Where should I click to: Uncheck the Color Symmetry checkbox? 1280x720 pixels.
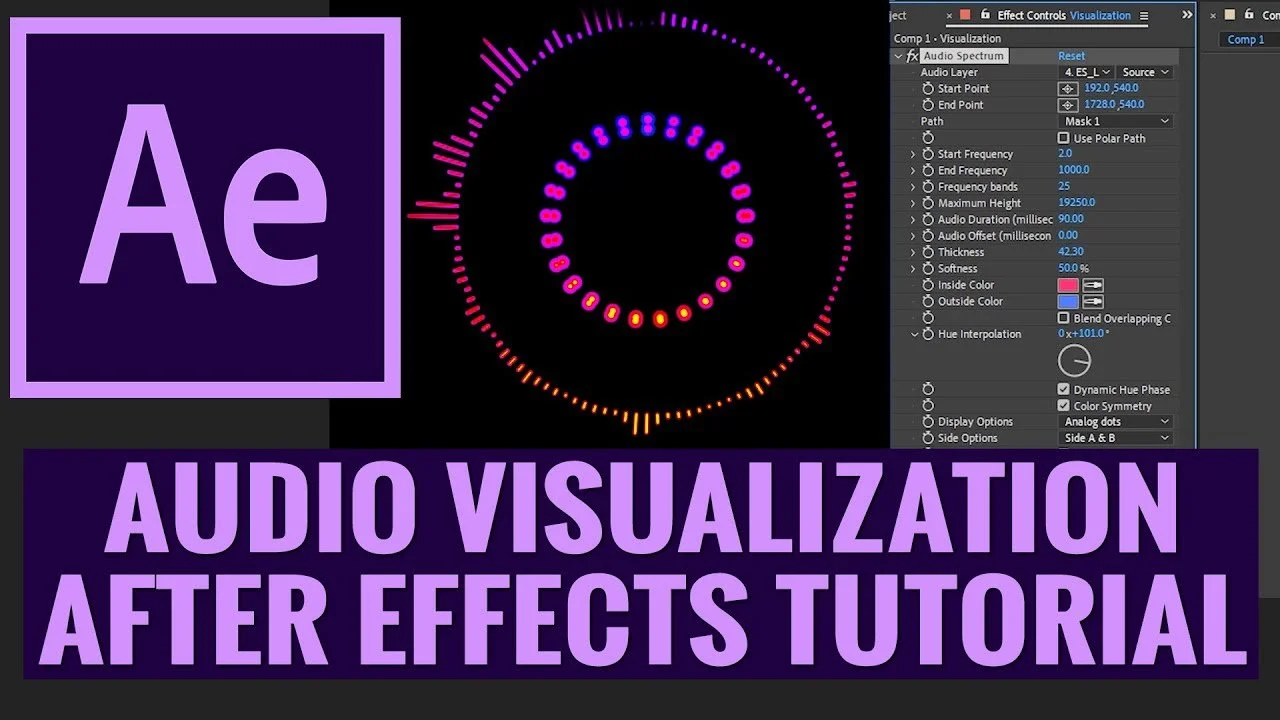(1064, 405)
